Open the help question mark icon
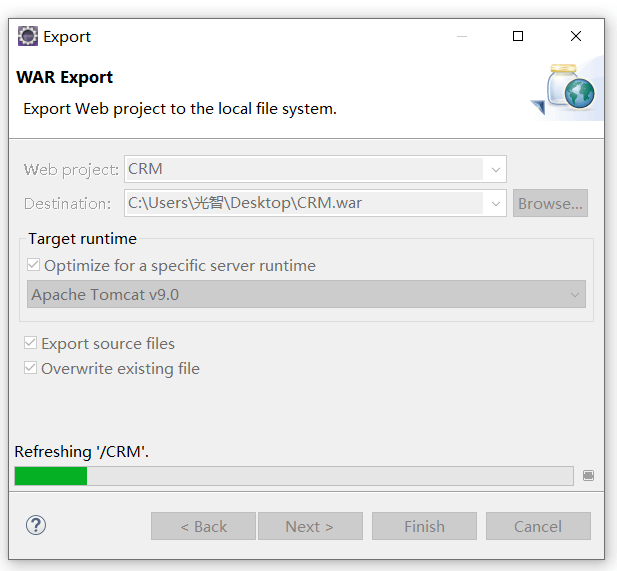Image resolution: width=617 pixels, height=571 pixels. tap(36, 525)
